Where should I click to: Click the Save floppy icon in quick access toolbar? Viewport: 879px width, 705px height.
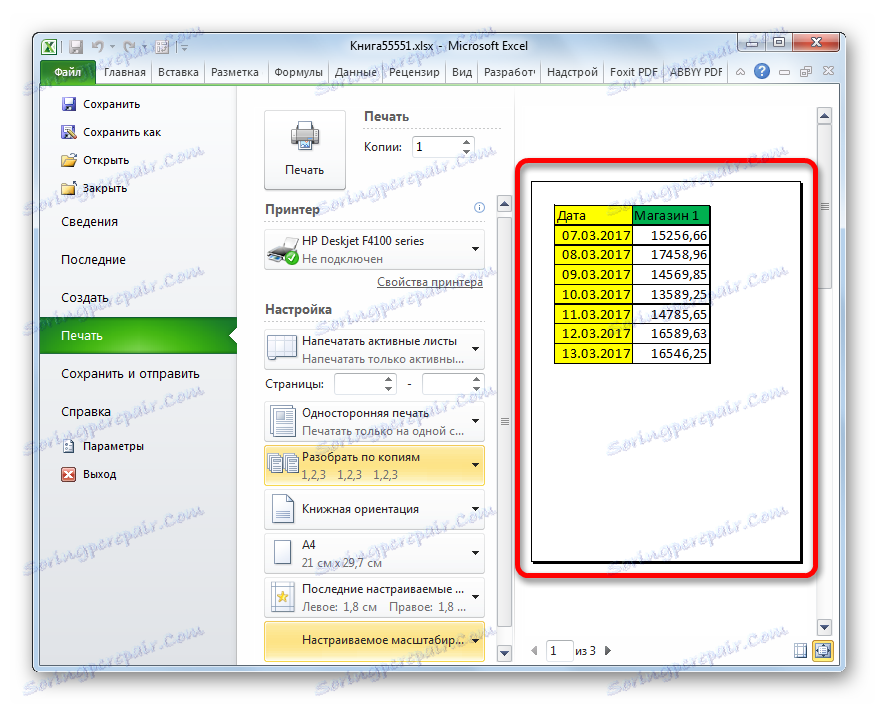(x=76, y=47)
